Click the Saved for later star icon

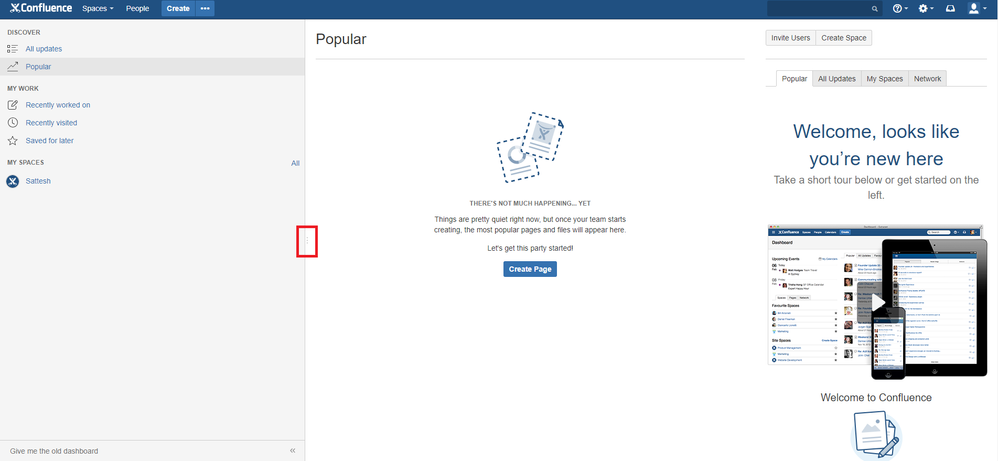tap(12, 140)
